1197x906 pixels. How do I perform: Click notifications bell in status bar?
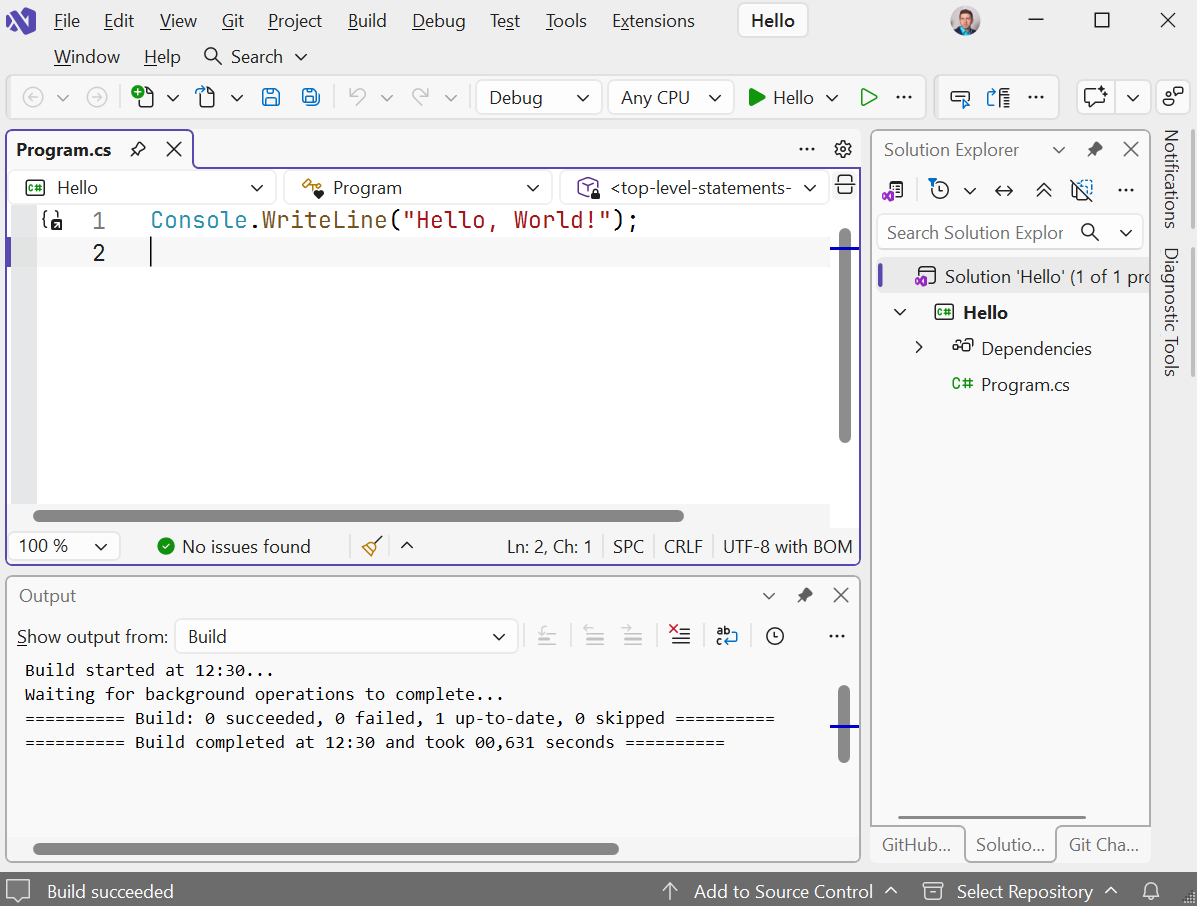click(x=1150, y=891)
